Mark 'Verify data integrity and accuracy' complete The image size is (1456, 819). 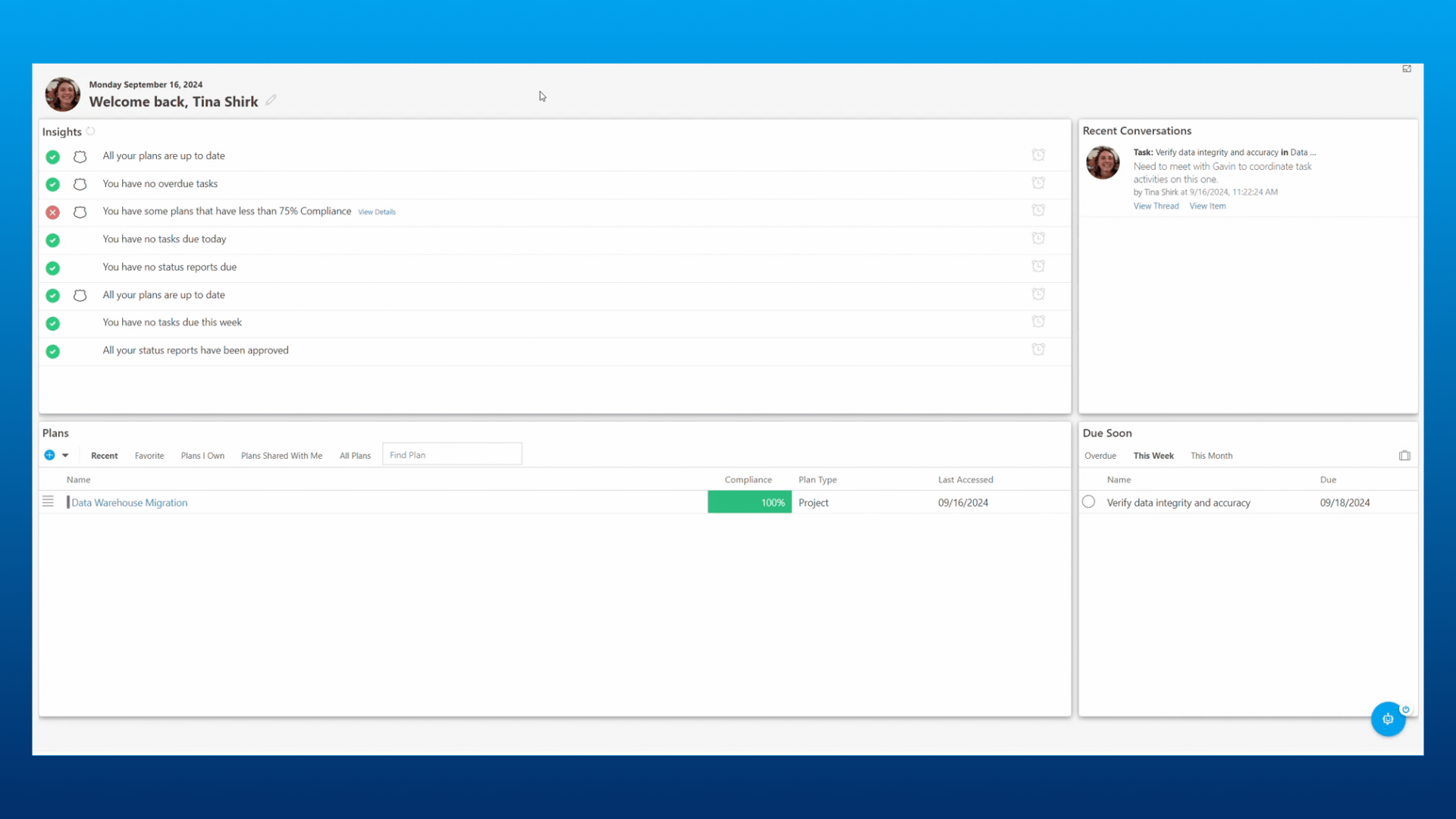click(1088, 502)
